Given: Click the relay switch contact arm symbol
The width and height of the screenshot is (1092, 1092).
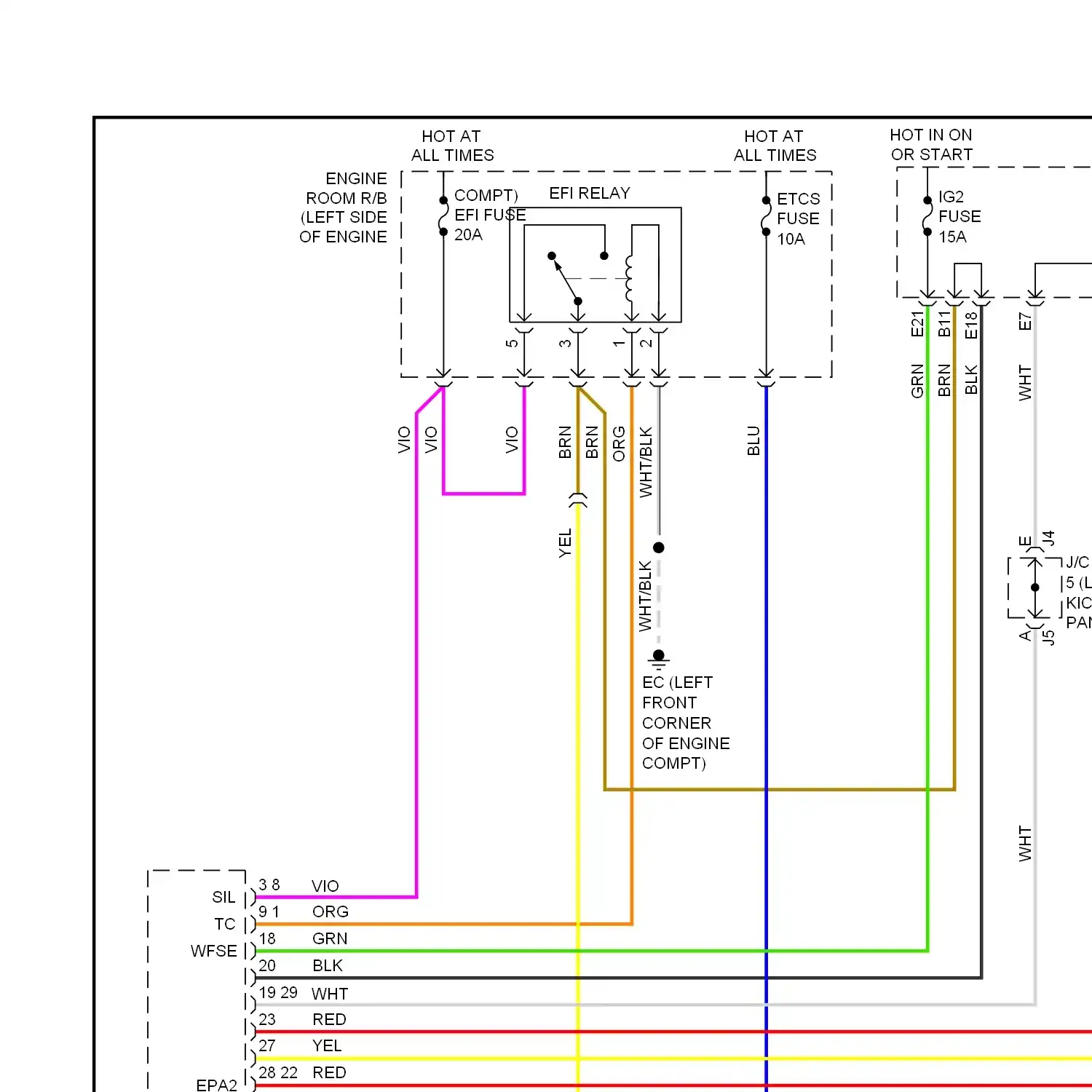Looking at the screenshot, I should pyautogui.click(x=565, y=278).
